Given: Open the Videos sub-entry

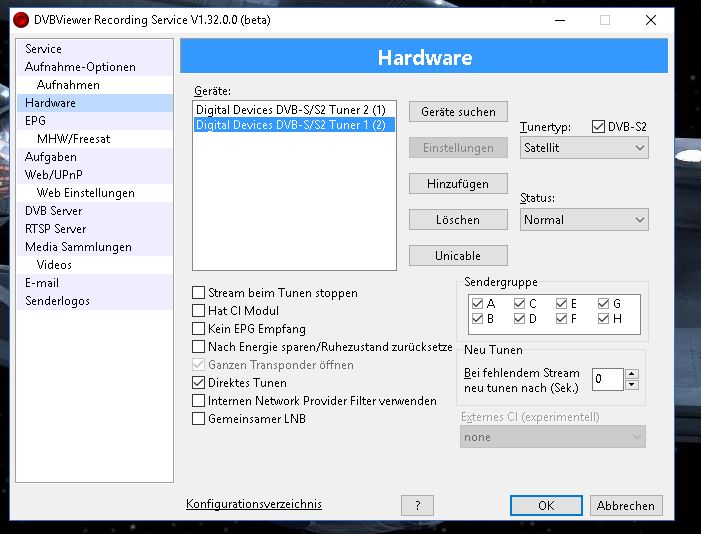Looking at the screenshot, I should point(95,265).
